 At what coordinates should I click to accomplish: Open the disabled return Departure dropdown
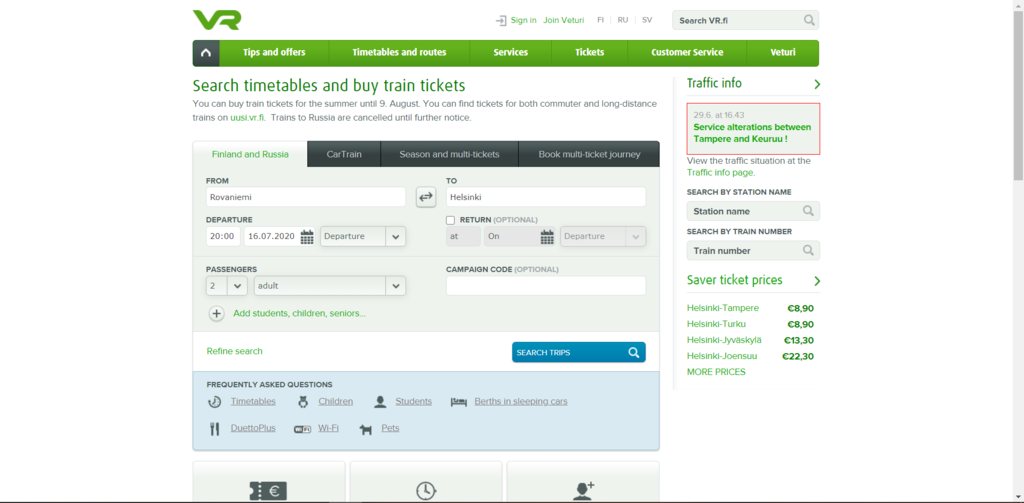click(x=603, y=236)
